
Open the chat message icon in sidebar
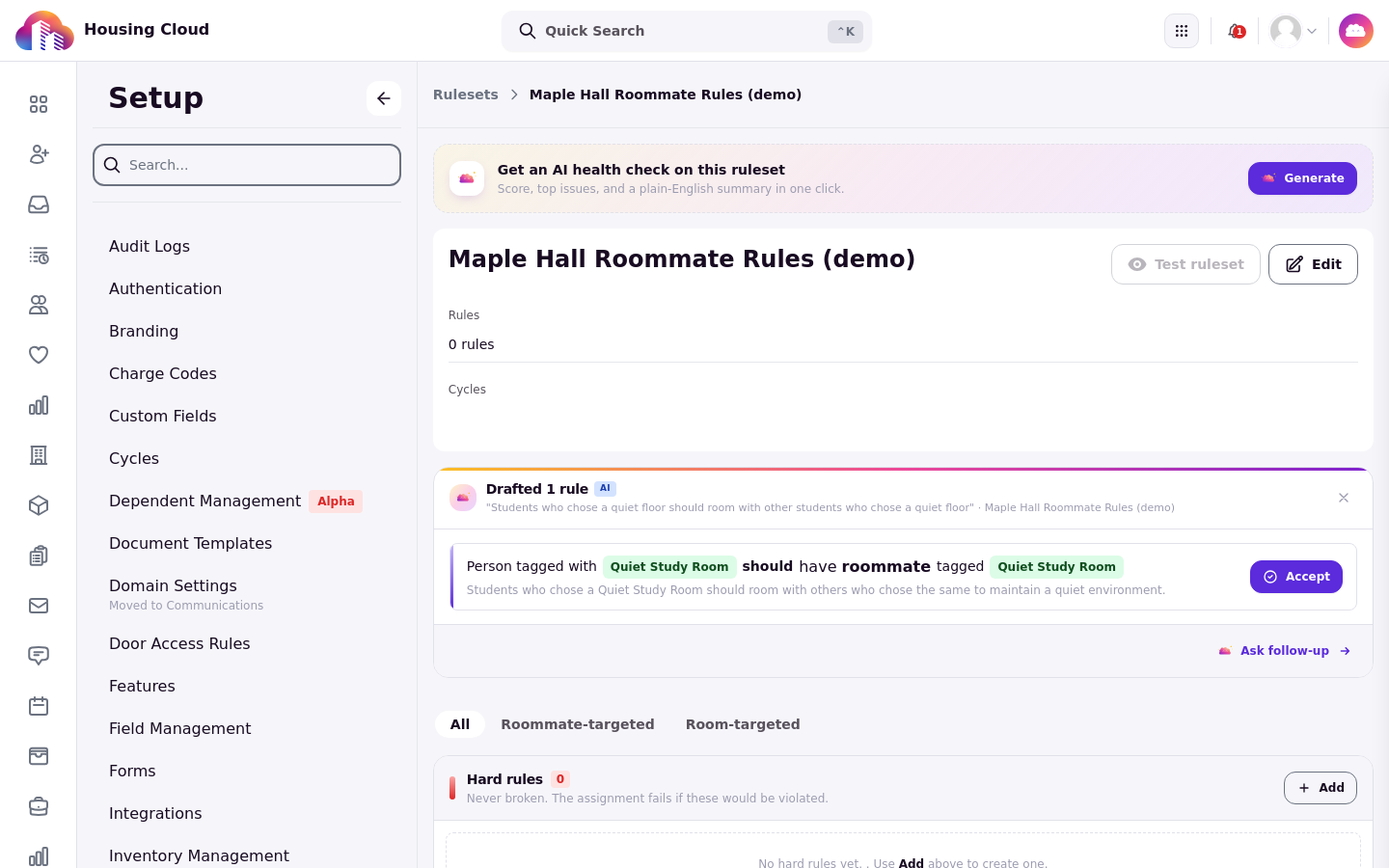tap(39, 656)
